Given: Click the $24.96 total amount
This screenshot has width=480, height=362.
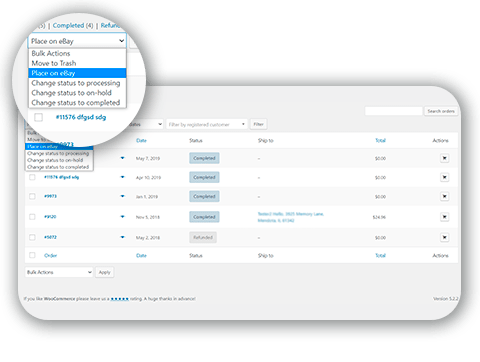Looking at the screenshot, I should pos(379,217).
